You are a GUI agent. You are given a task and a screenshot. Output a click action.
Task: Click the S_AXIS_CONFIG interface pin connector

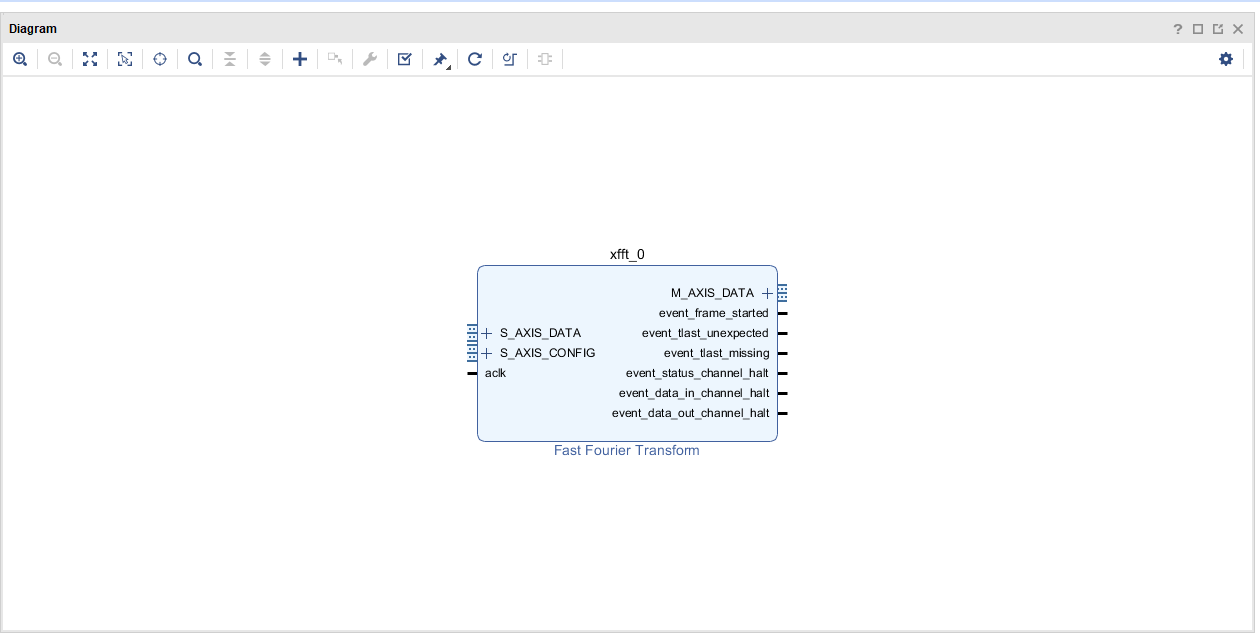472,353
